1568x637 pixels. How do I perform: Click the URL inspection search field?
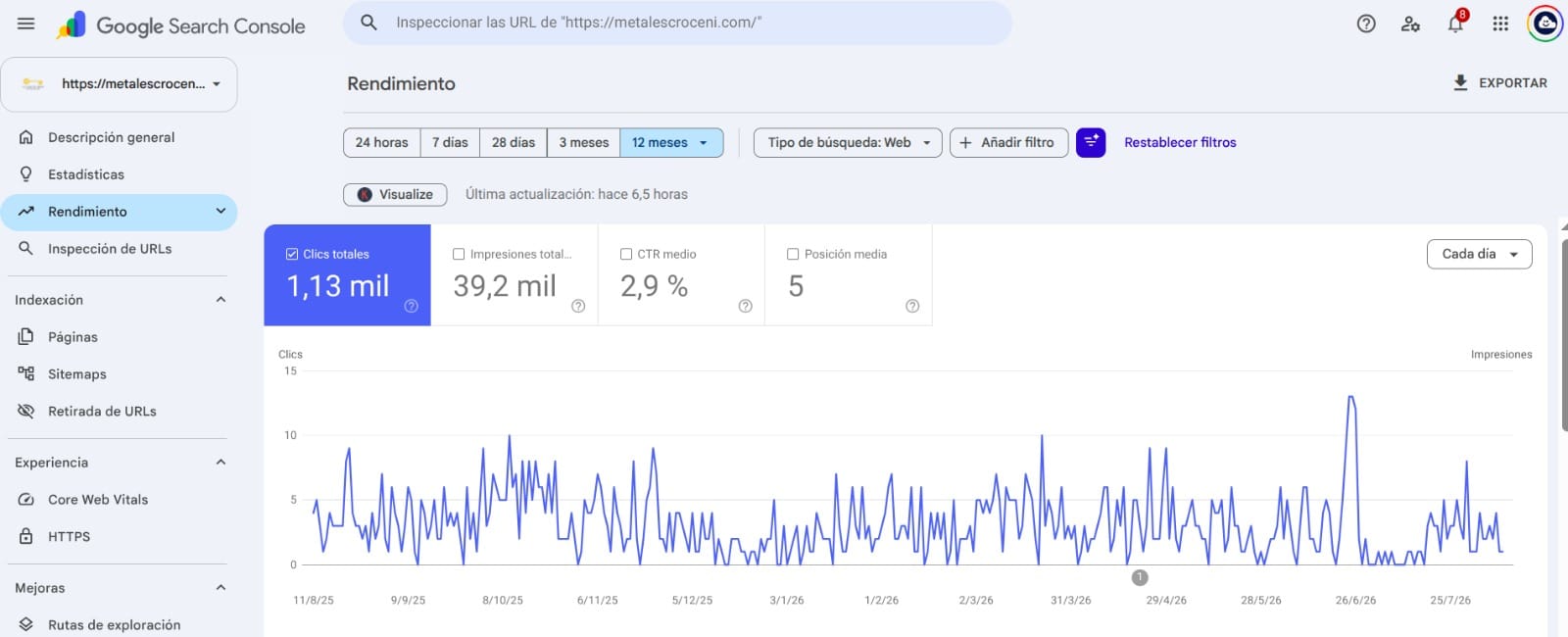(677, 22)
